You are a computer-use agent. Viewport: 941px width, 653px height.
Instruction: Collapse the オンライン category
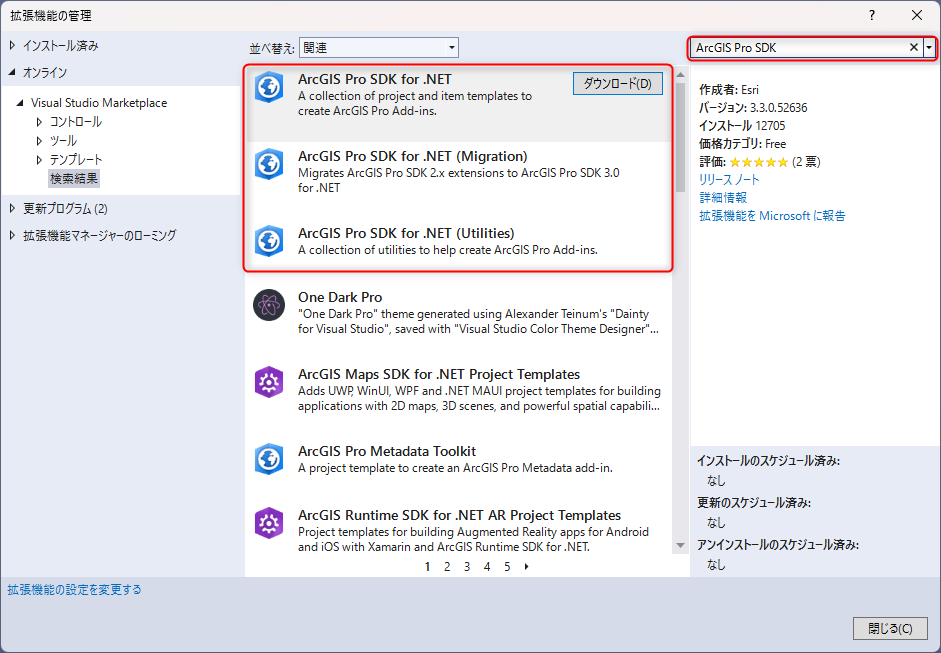pyautogui.click(x=13, y=73)
